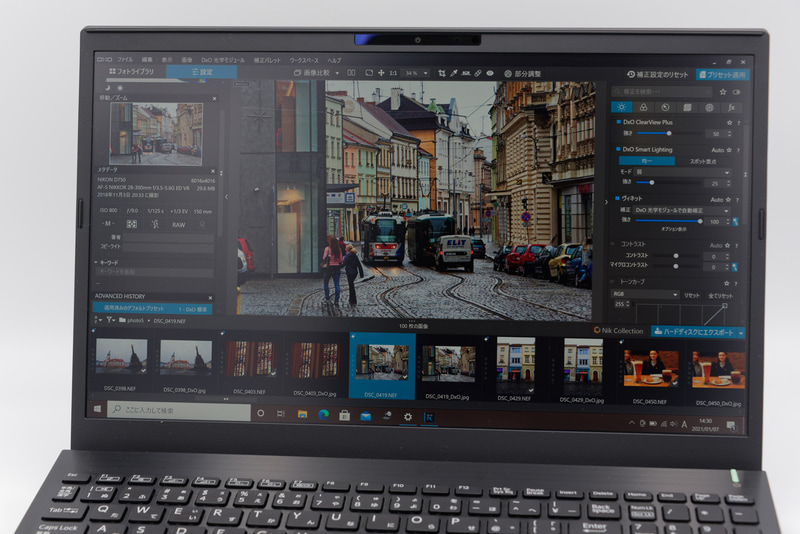Open the Light palette tab (sun icon)

(621, 107)
